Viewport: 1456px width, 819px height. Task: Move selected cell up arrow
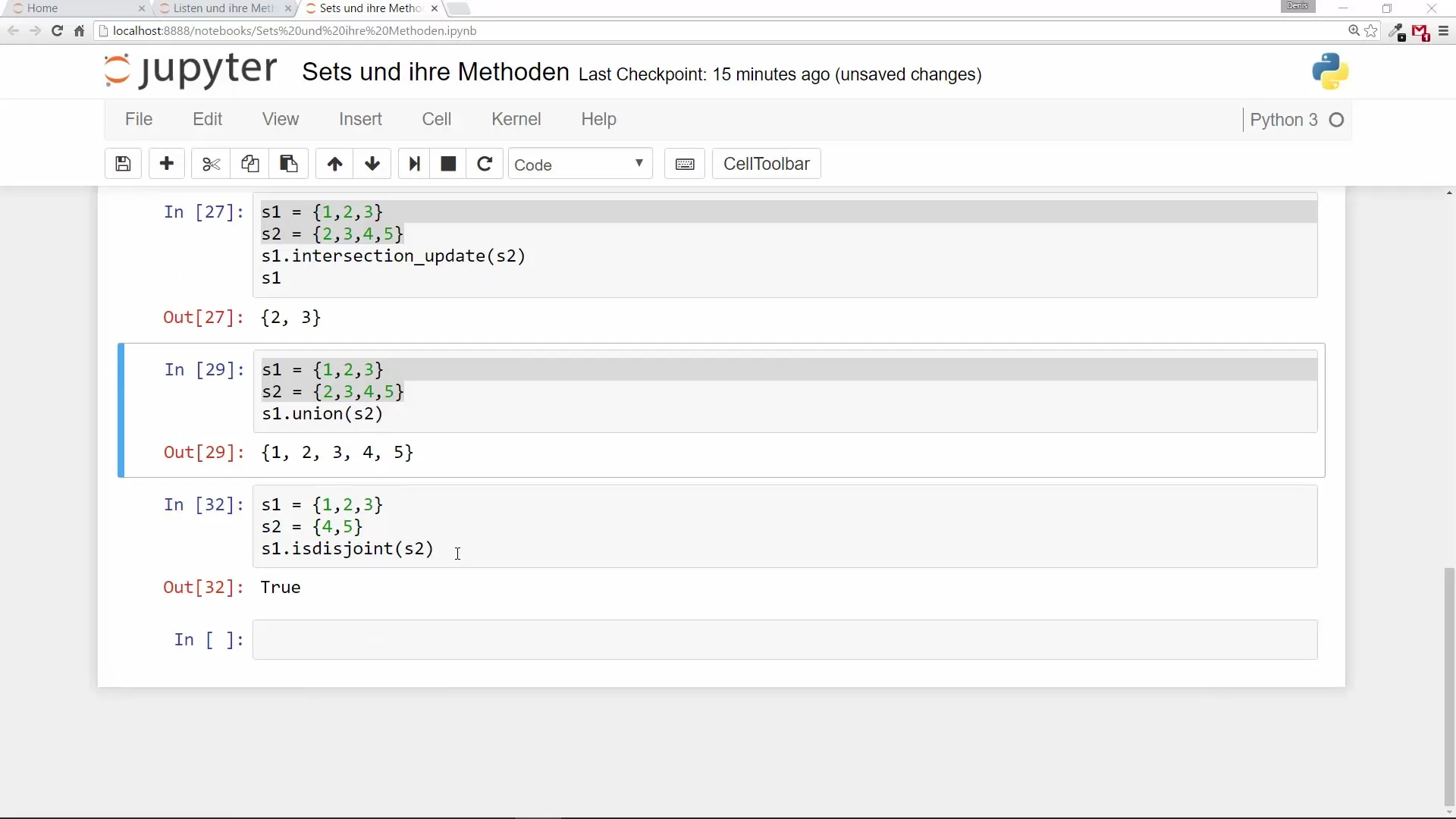[x=334, y=164]
